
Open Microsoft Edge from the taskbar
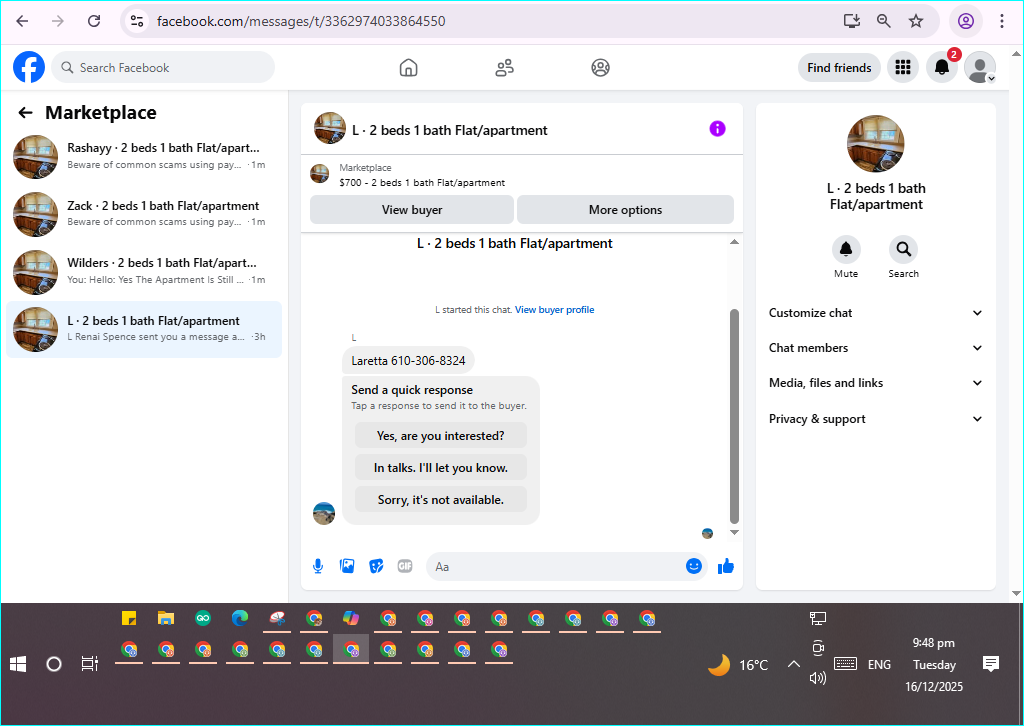tap(240, 618)
